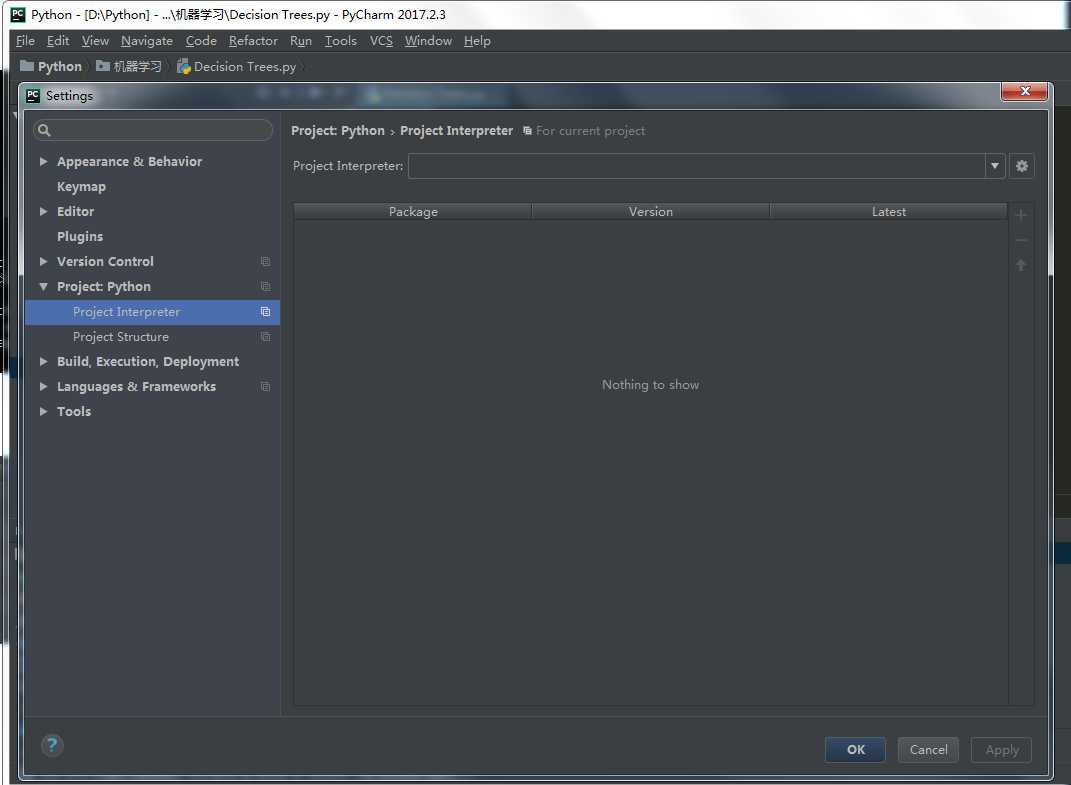Click the PyCharm logo in main title bar
This screenshot has height=785, width=1071.
[x=18, y=14]
